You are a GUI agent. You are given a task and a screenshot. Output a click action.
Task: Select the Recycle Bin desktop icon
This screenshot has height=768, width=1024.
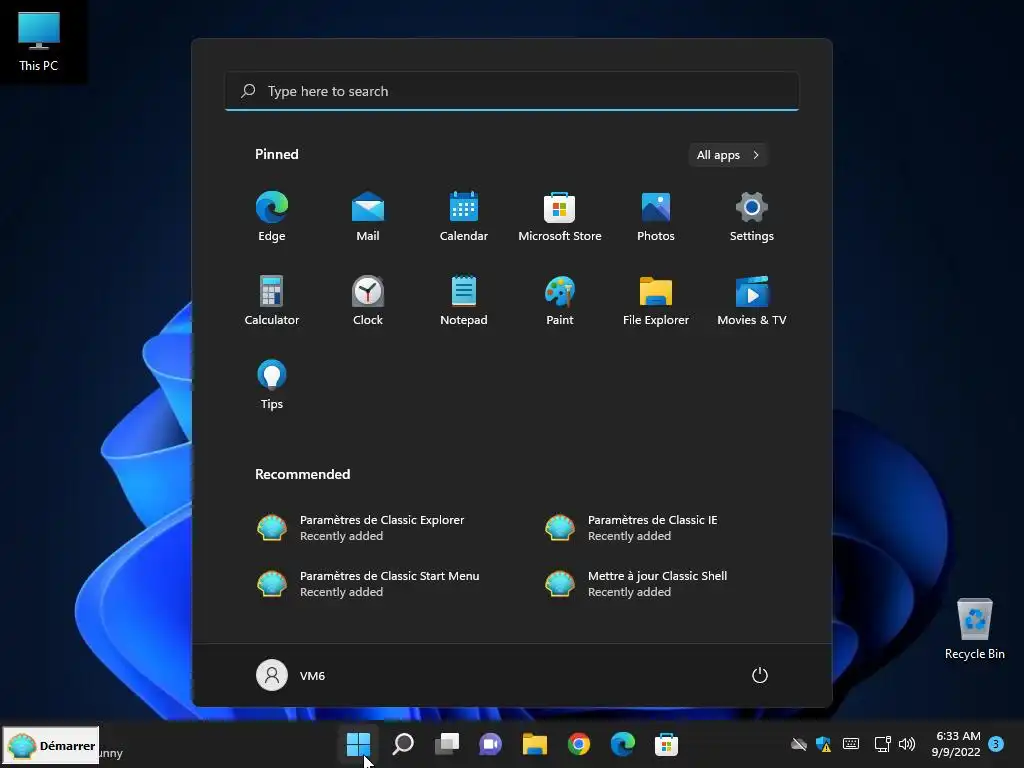(x=974, y=629)
